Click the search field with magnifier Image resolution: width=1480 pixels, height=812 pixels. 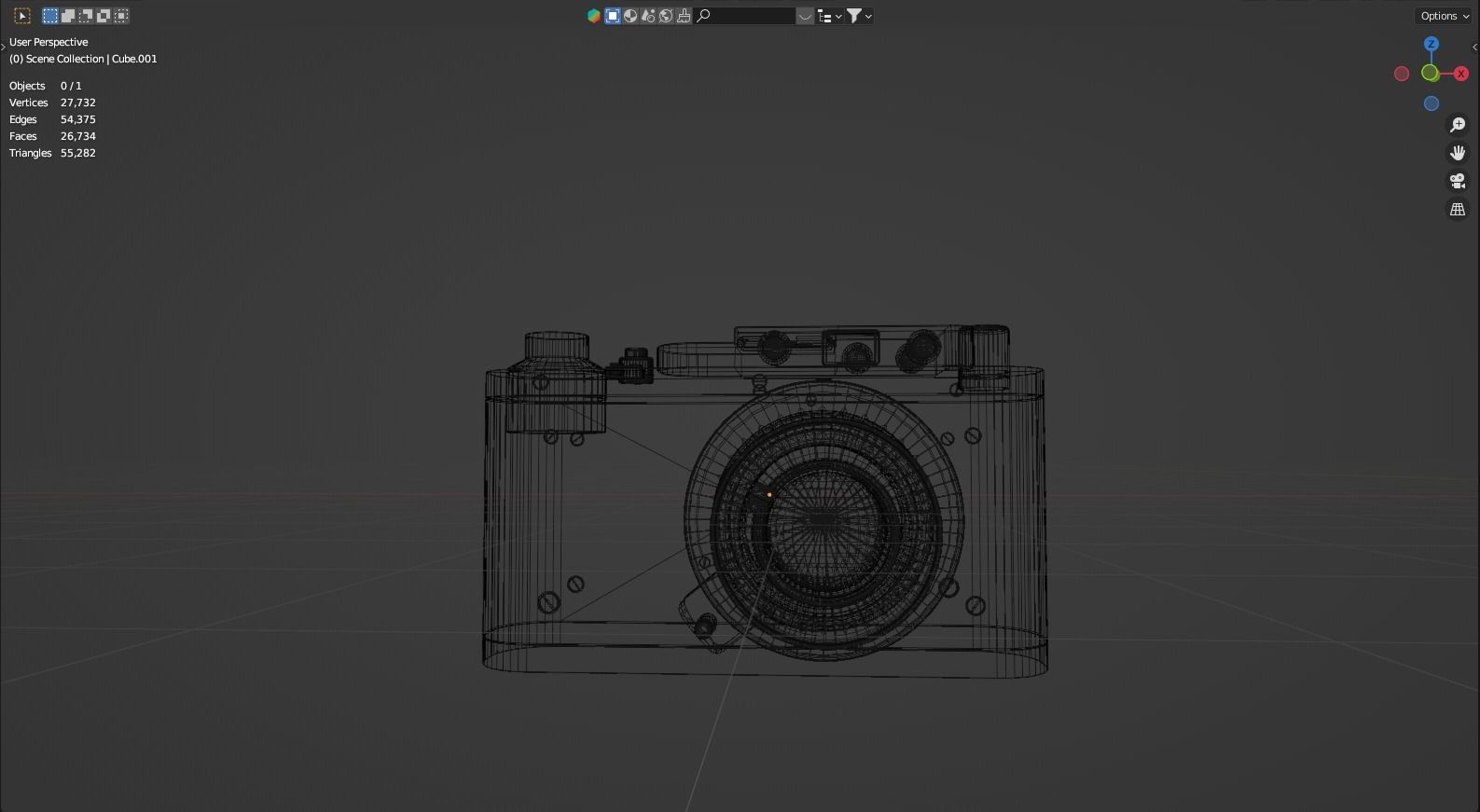[x=745, y=16]
